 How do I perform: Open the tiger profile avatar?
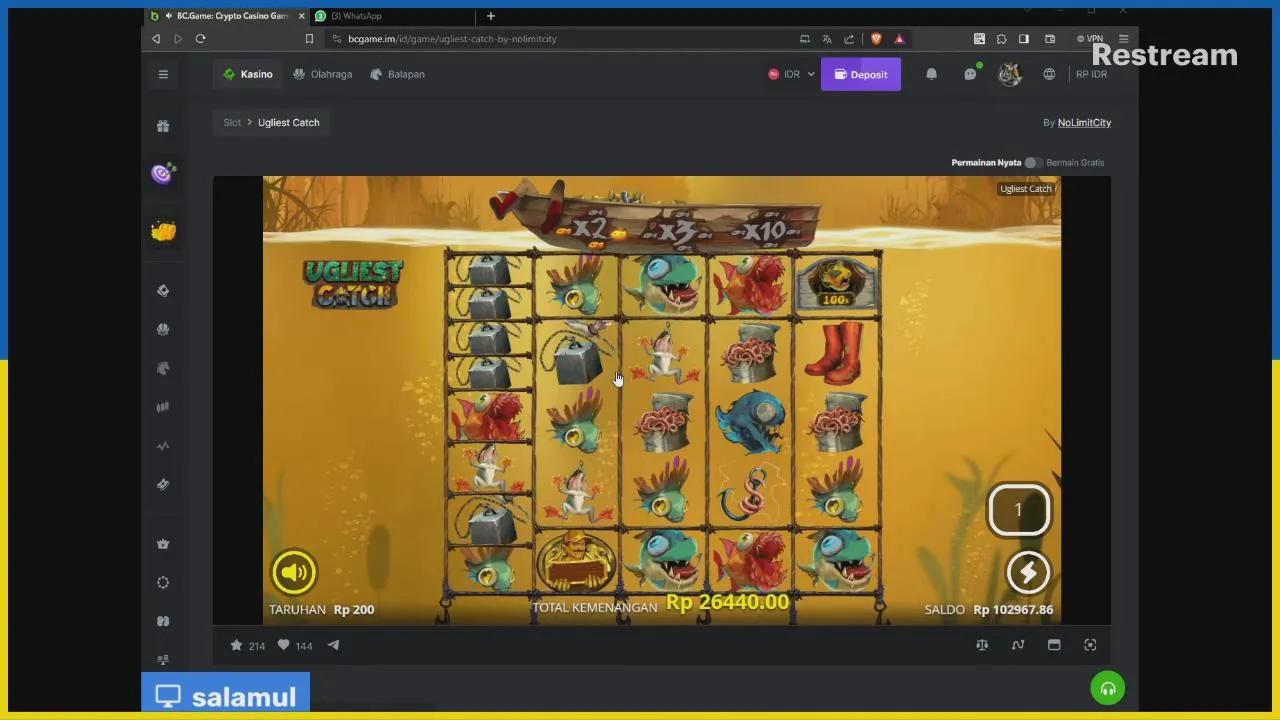pos(1009,74)
